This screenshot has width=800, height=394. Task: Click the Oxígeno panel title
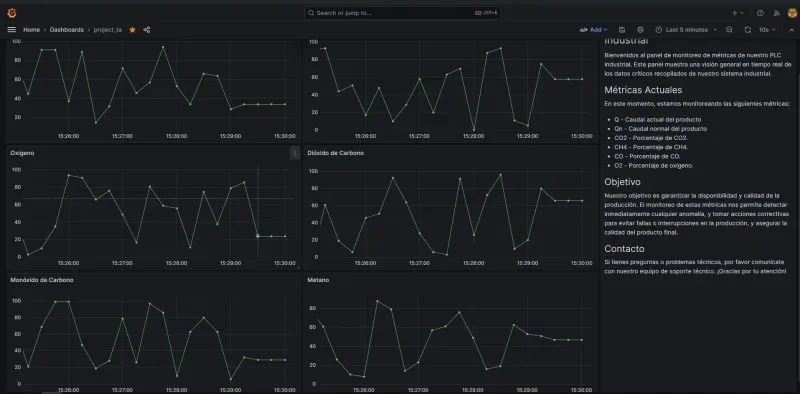click(22, 153)
